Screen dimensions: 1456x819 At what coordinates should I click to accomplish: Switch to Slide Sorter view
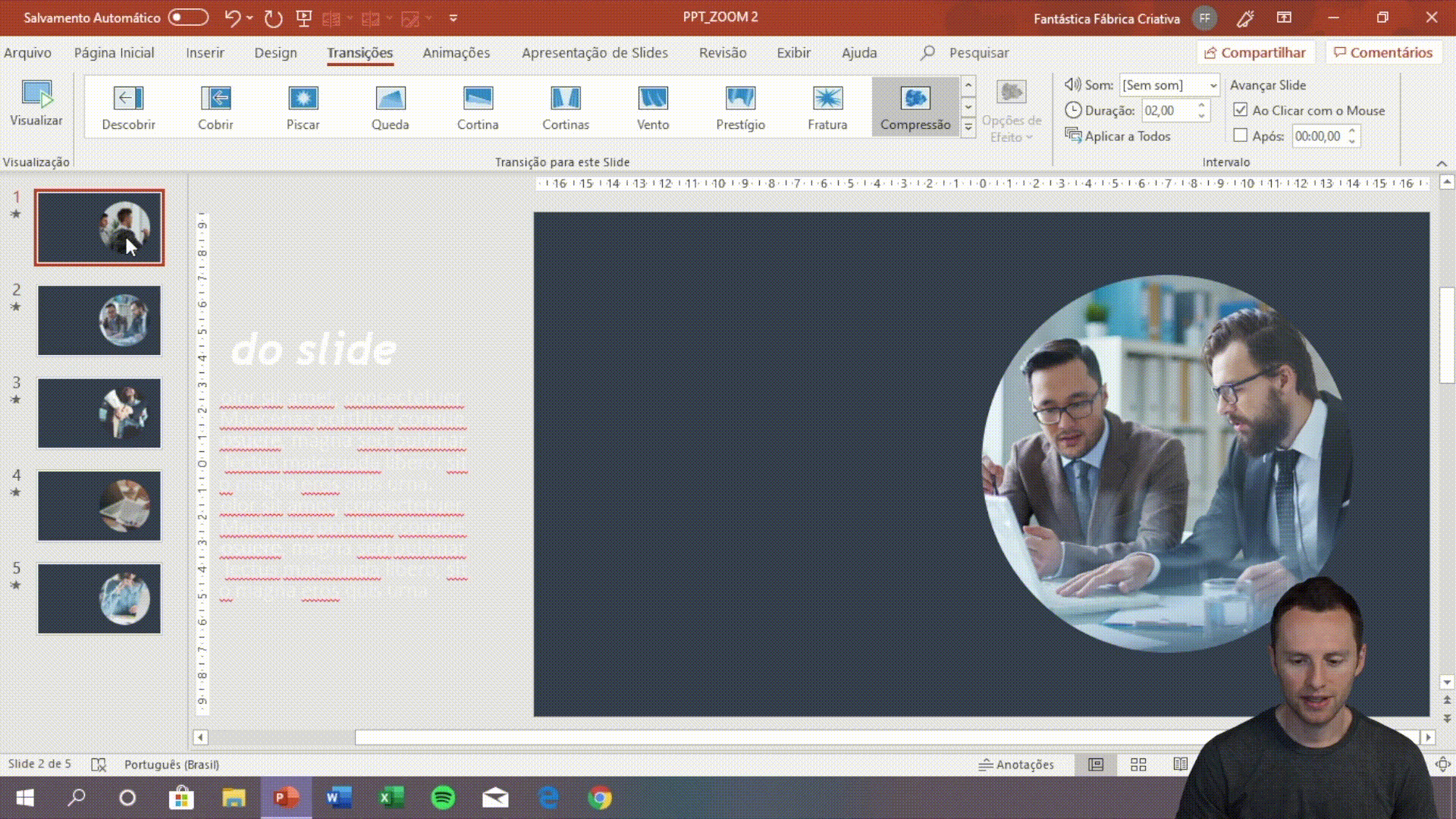point(1138,764)
